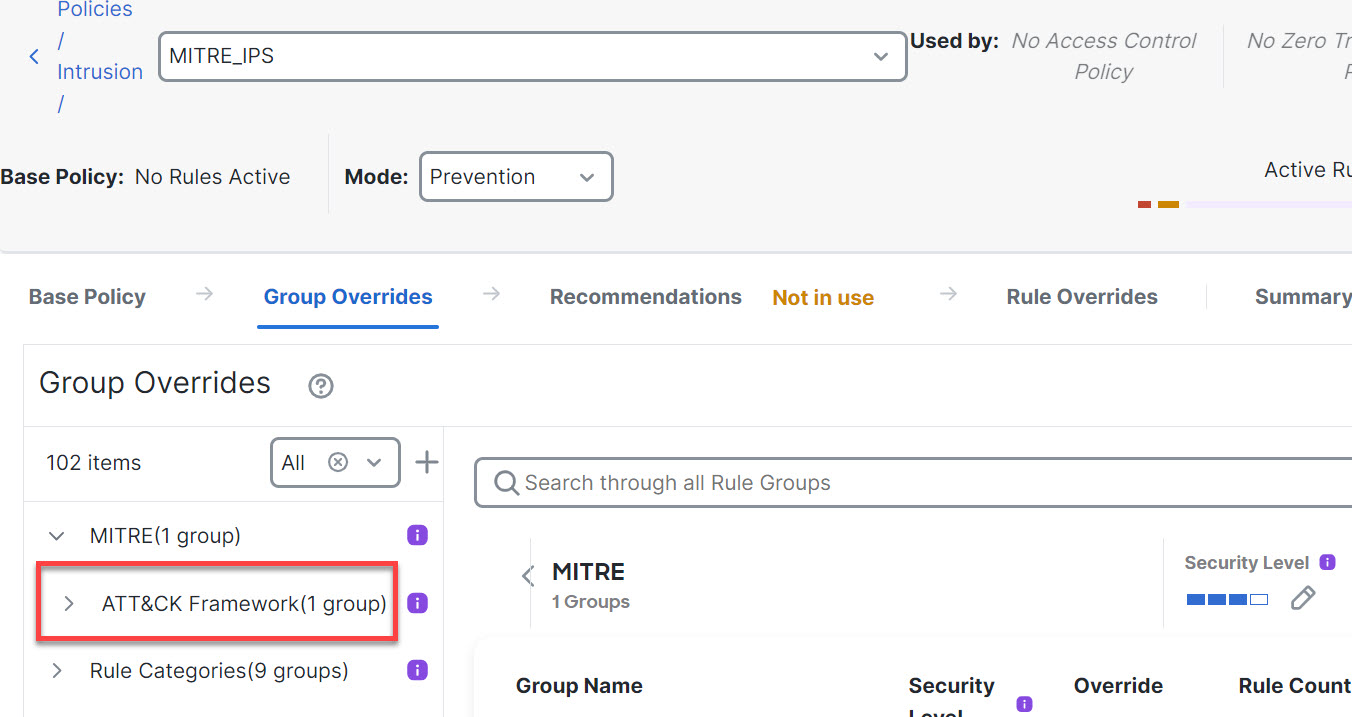Expand the ATT&CK Framework tree item

69,603
